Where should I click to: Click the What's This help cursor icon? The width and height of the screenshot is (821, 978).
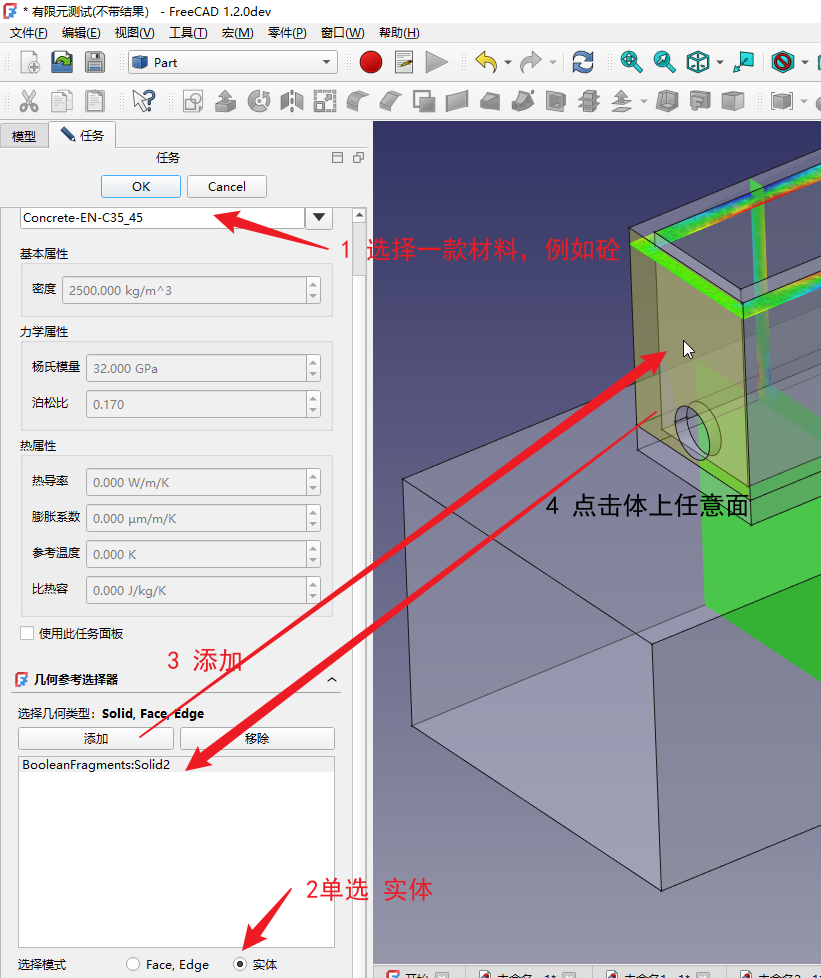[144, 101]
